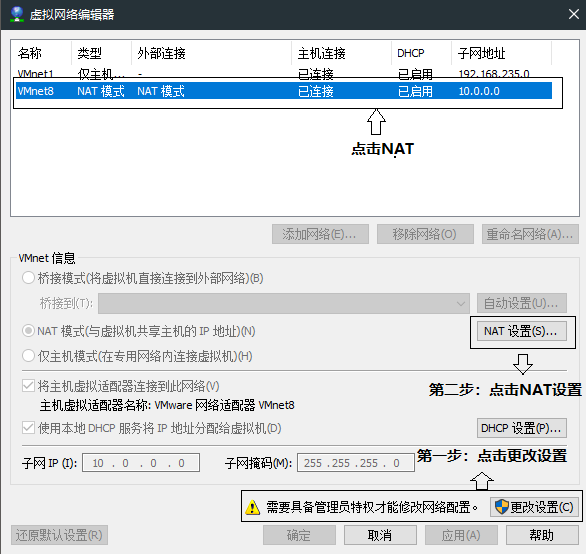The width and height of the screenshot is (586, 554).
Task: Select NAT 模式 radio button
Action: [28, 331]
